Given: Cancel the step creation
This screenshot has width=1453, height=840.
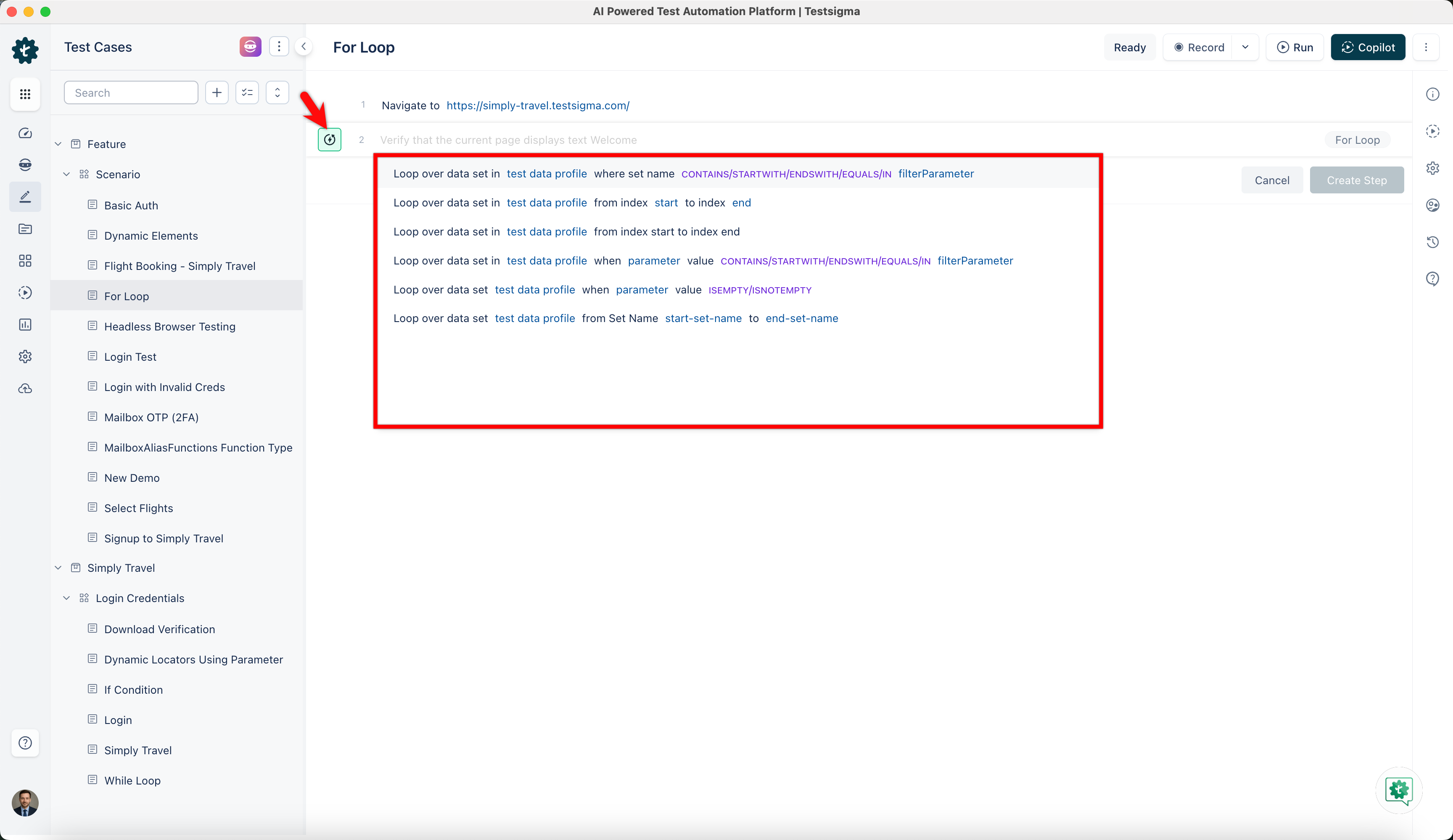Looking at the screenshot, I should click(x=1272, y=180).
